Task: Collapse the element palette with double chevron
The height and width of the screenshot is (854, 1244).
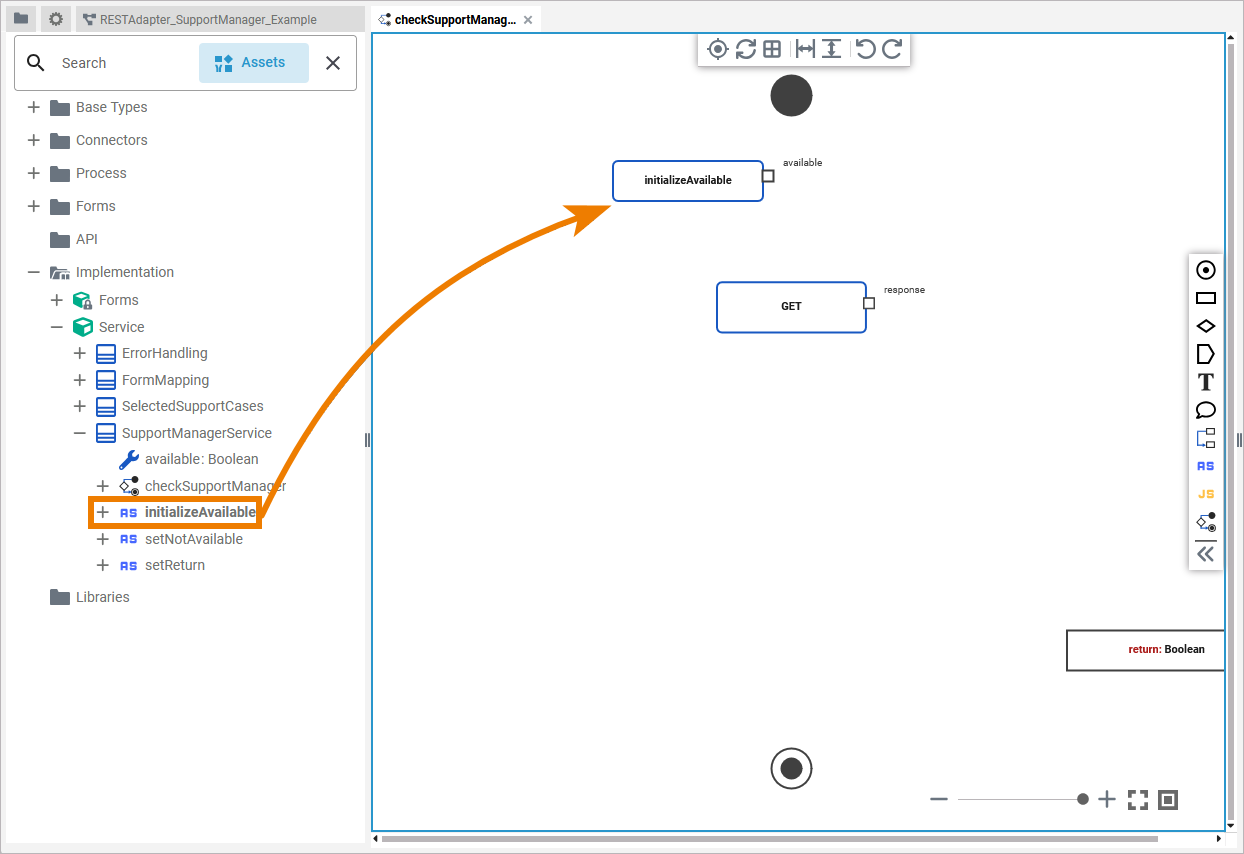Action: (1206, 554)
